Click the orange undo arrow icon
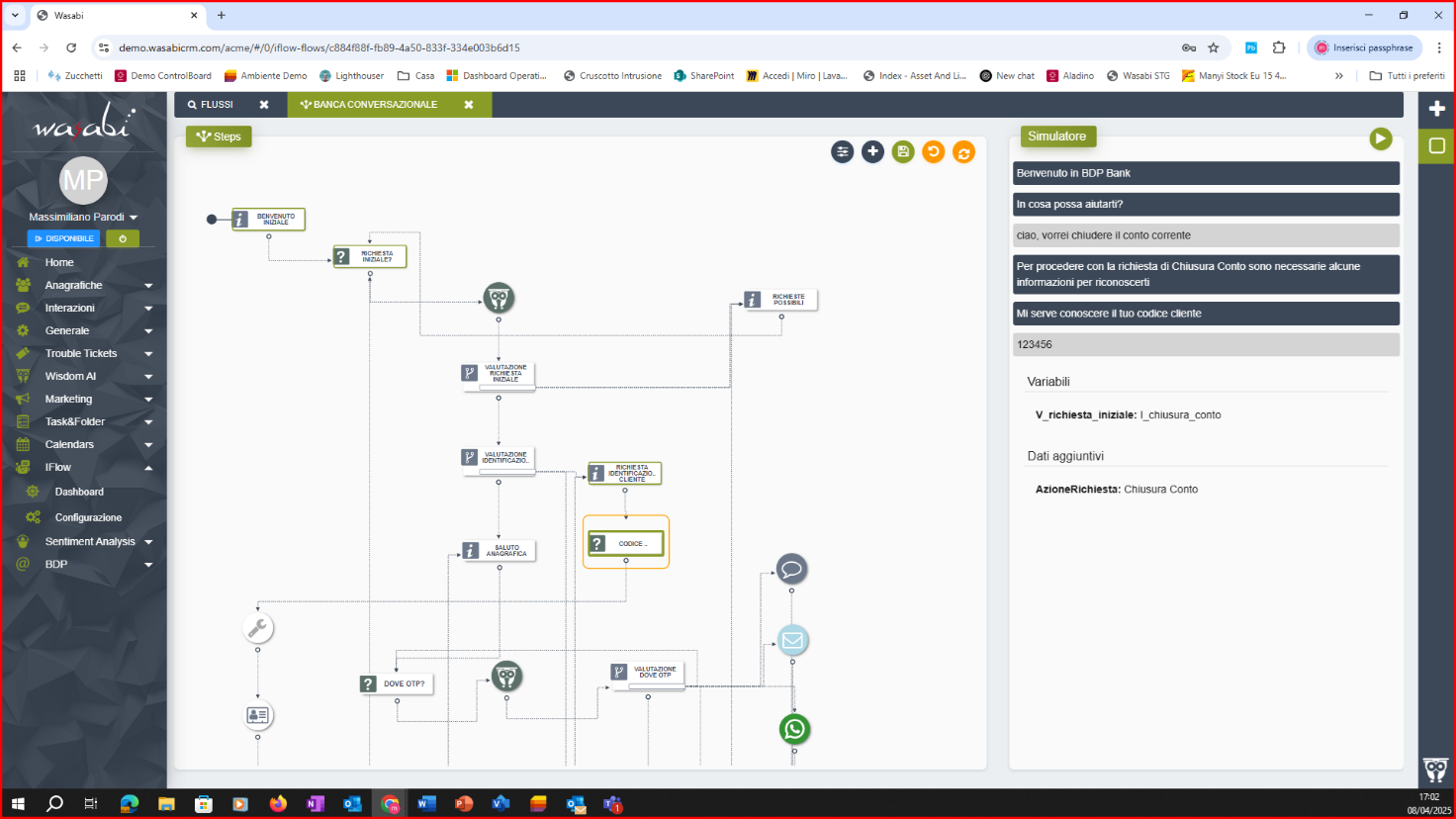 933,151
